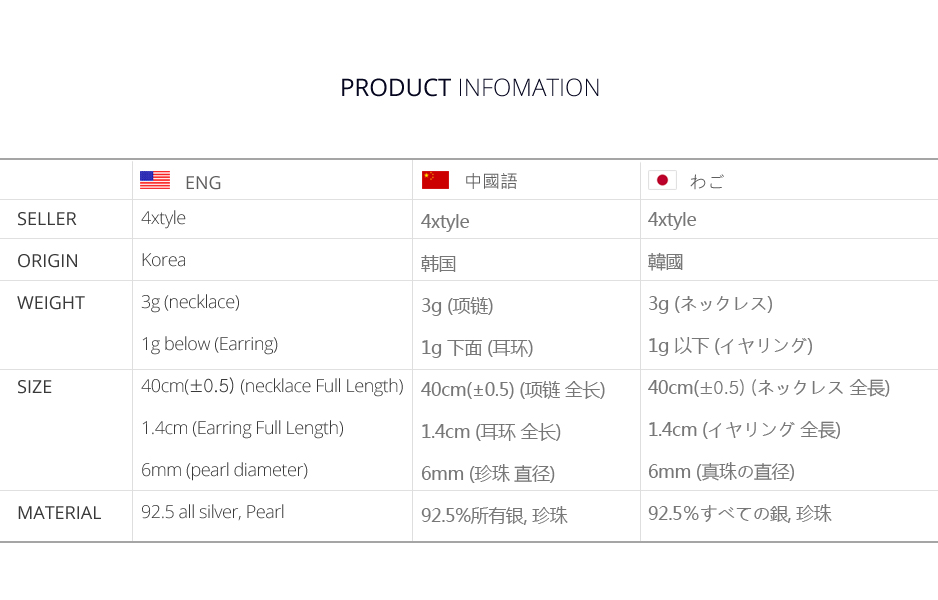Image resolution: width=938 pixels, height=600 pixels.
Task: Click 4xtyle in the ENG column
Action: pos(163,218)
